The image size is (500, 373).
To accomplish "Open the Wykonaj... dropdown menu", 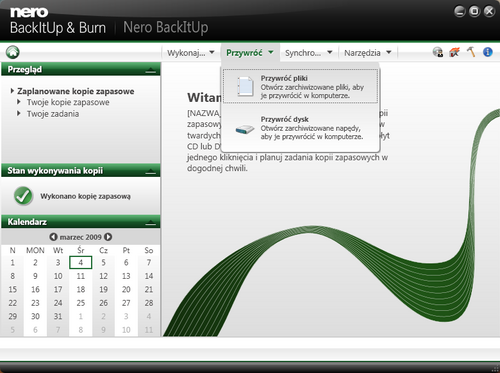I will click(x=190, y=53).
